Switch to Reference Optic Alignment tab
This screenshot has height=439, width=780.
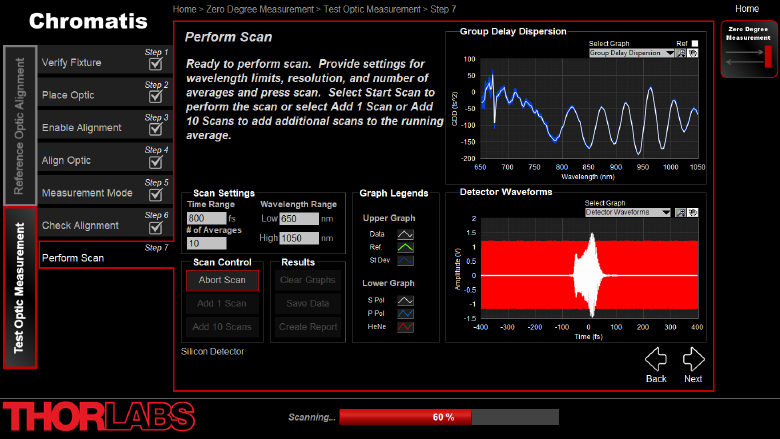[19, 125]
